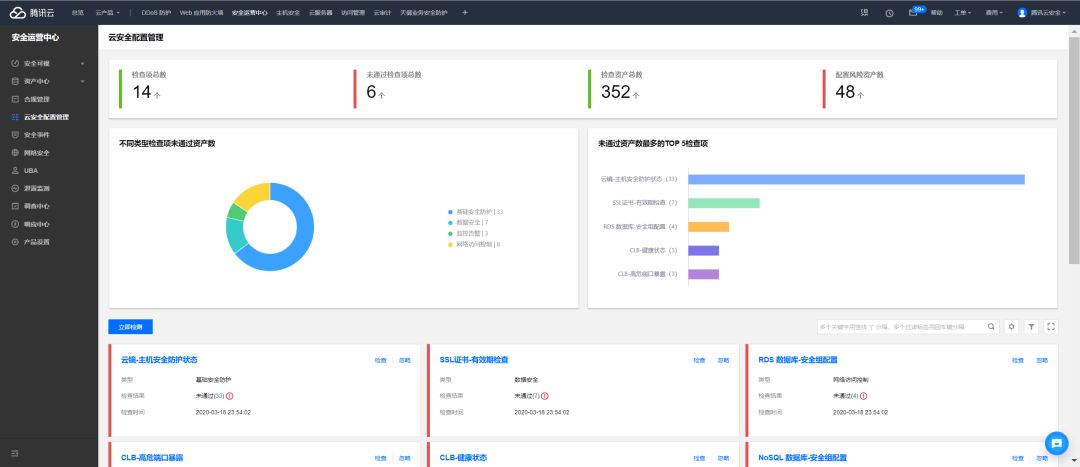1080x467 pixels.
Task: Open the settings gear beside search box
Action: pyautogui.click(x=1011, y=326)
